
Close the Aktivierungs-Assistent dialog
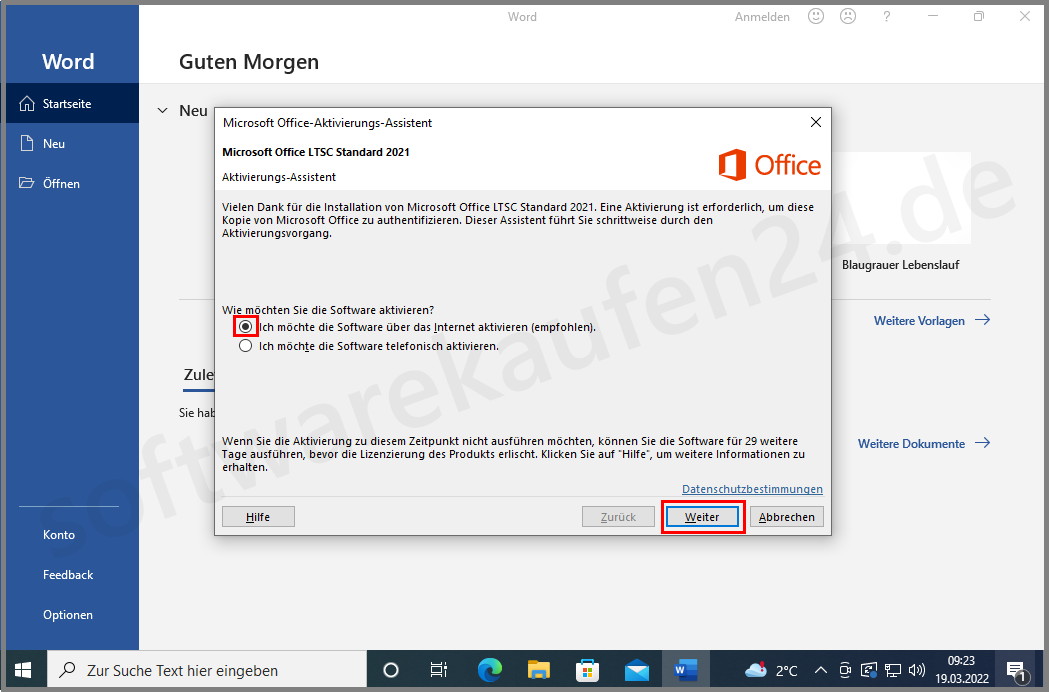[x=816, y=122]
